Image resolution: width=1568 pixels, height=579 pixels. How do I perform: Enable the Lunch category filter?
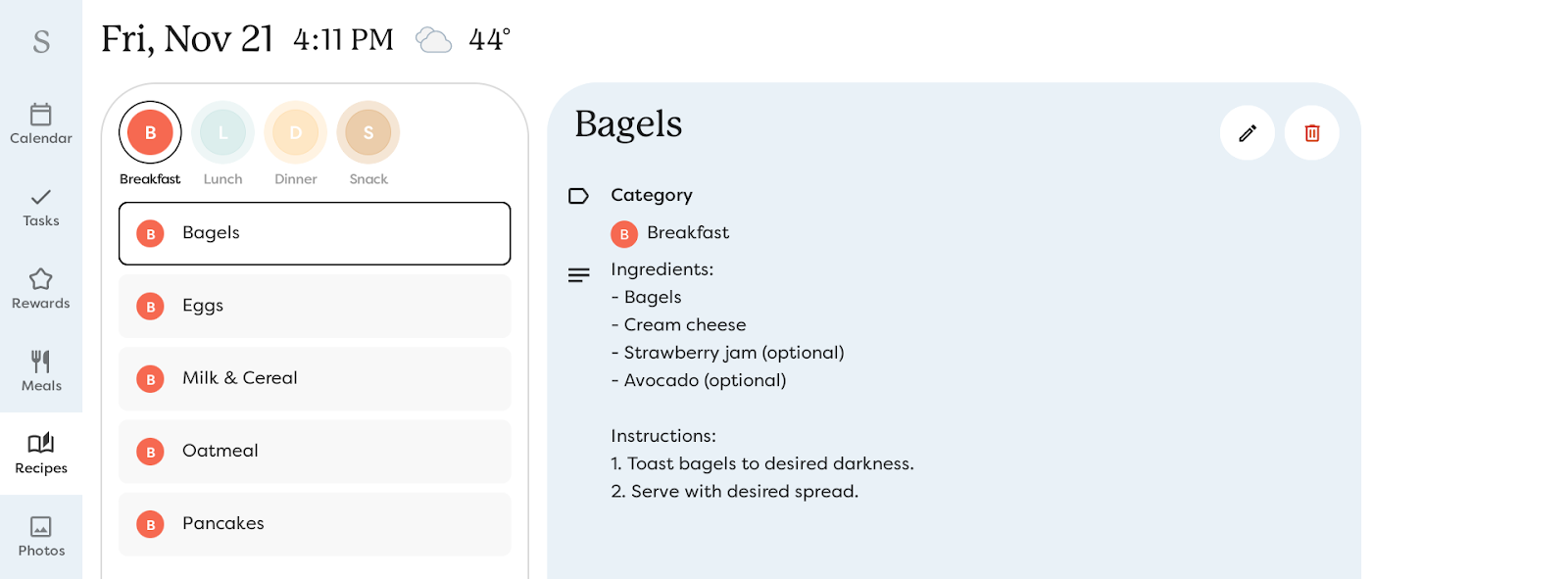(x=222, y=132)
